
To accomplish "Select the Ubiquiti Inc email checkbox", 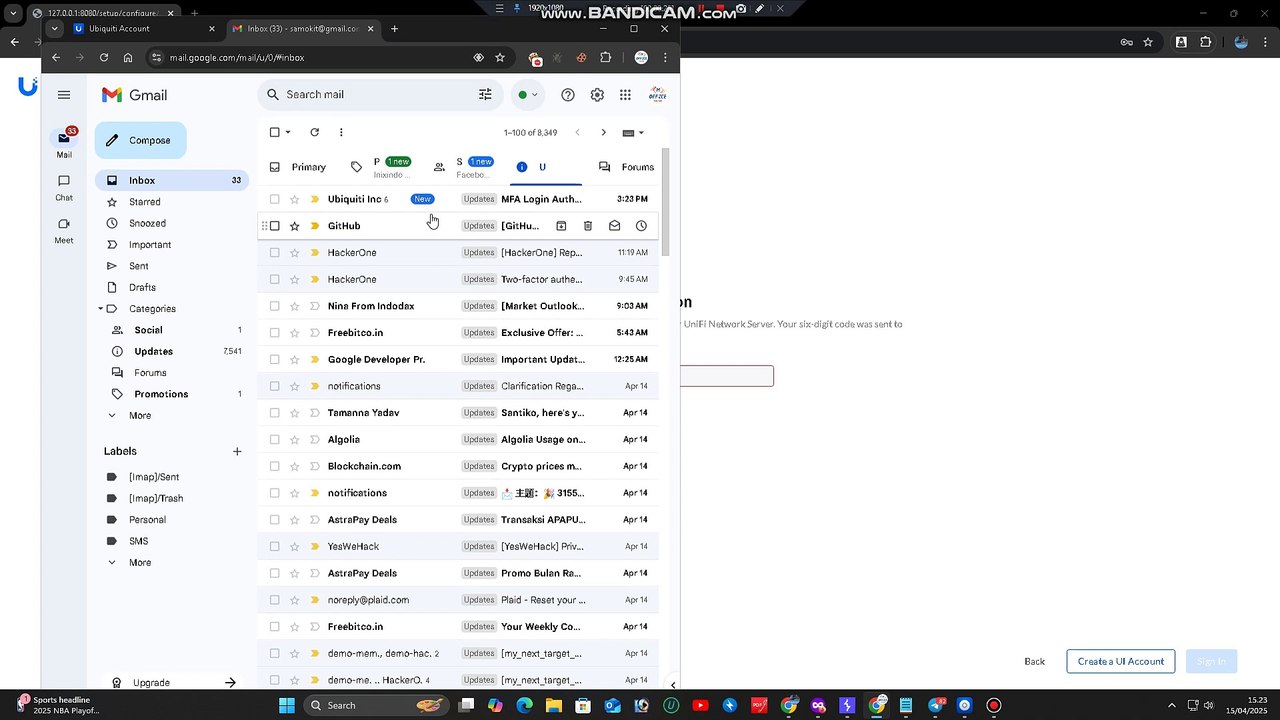I will [x=275, y=199].
